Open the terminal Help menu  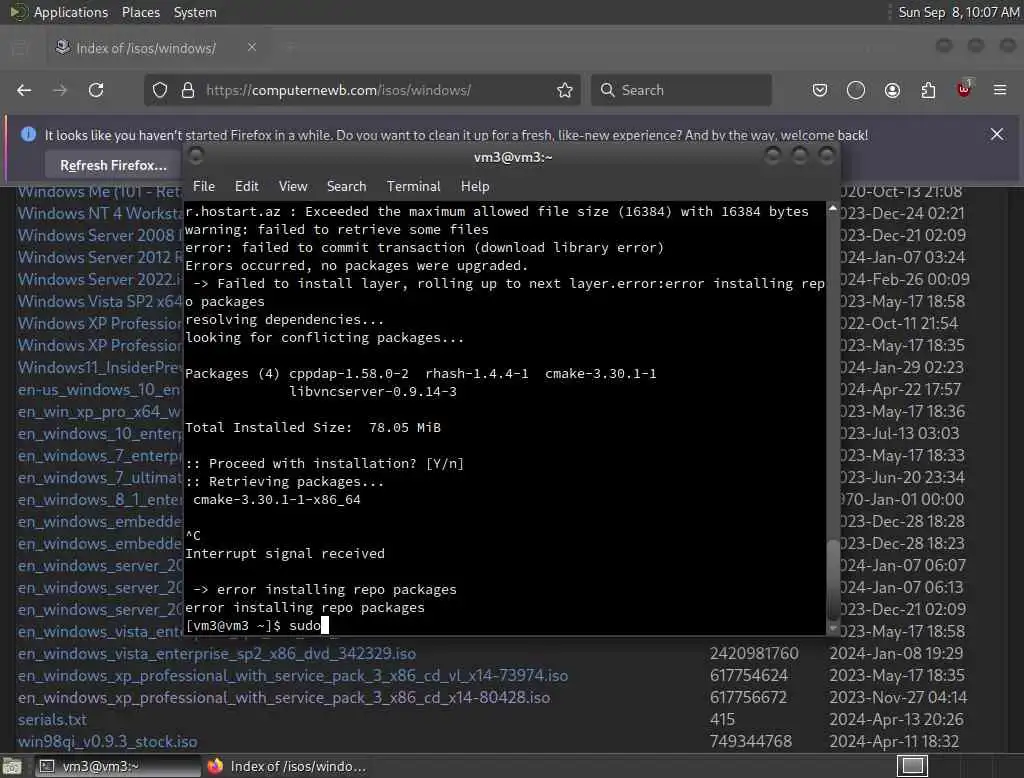pyautogui.click(x=475, y=186)
